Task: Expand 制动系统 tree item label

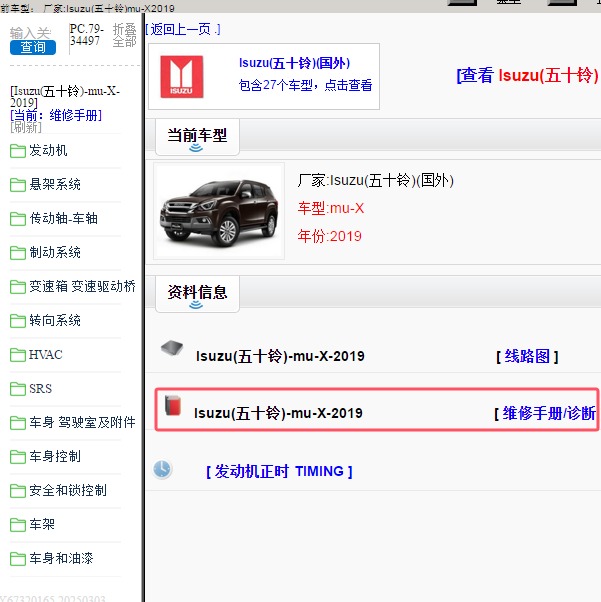Action: (x=55, y=252)
